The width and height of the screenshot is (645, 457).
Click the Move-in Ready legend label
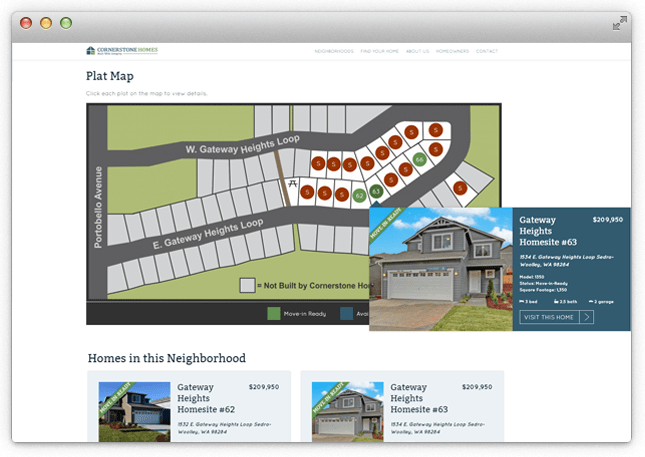pyautogui.click(x=305, y=314)
